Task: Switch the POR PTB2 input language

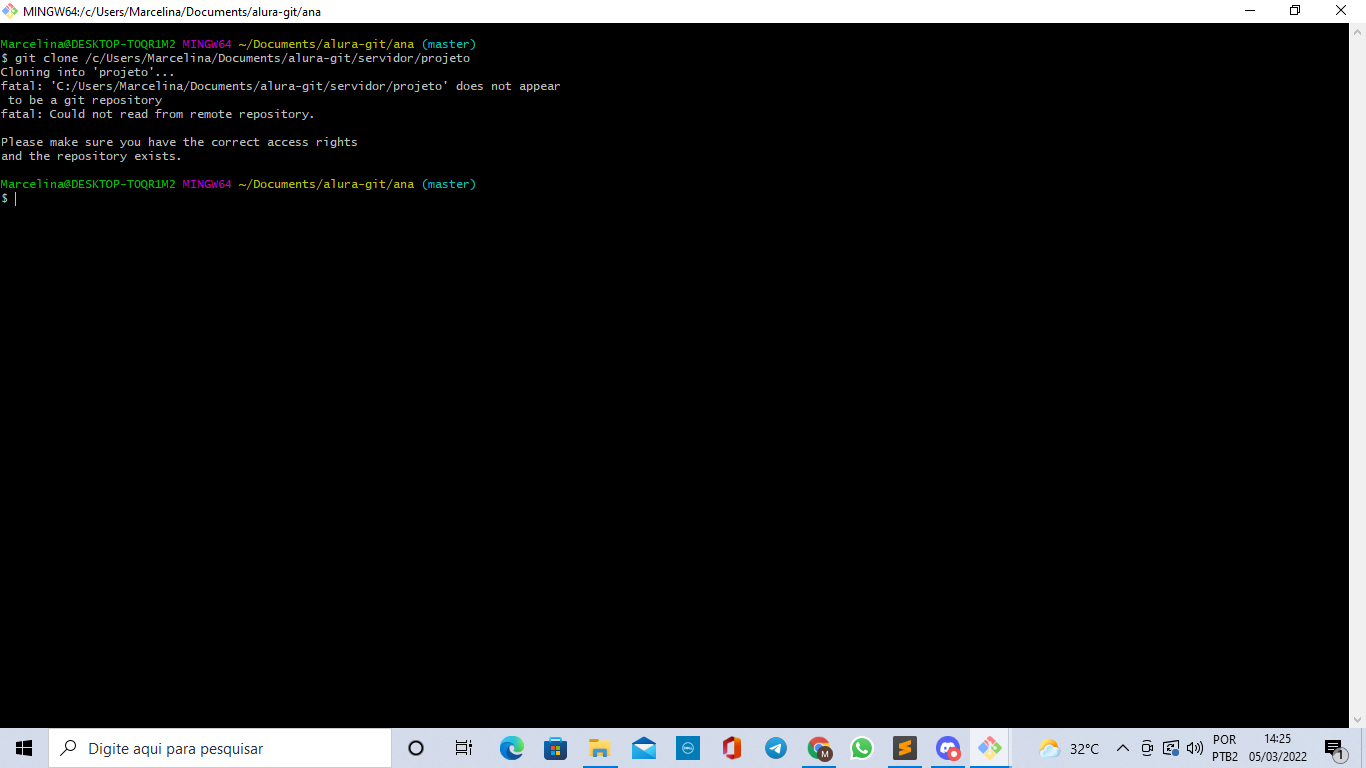Action: coord(1225,748)
